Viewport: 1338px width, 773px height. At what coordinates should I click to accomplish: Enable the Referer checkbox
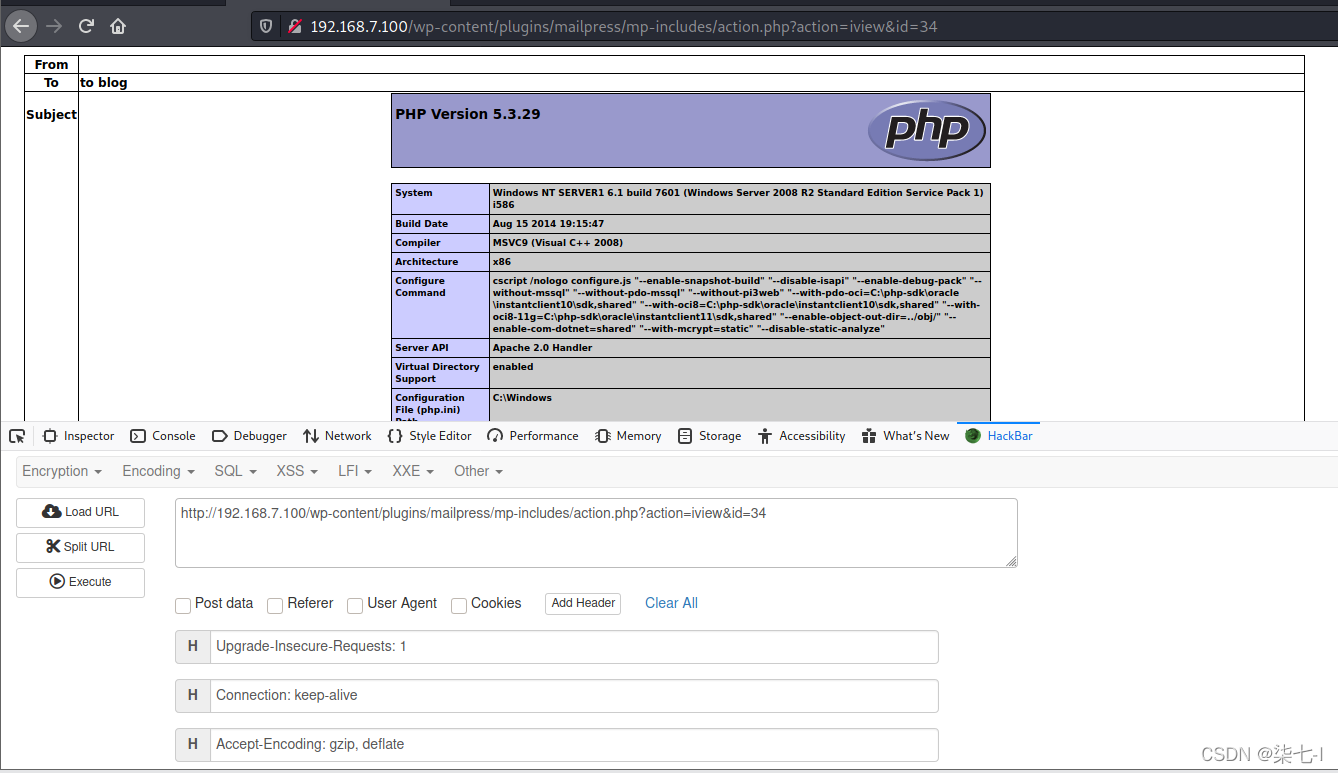click(x=275, y=605)
